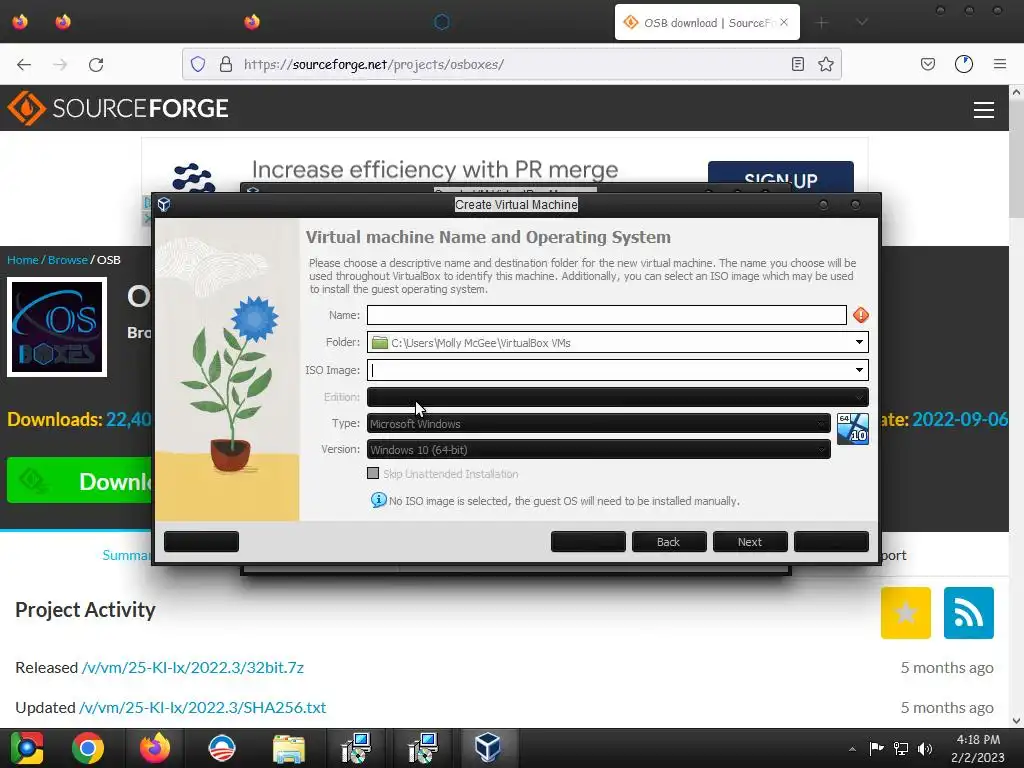Open VirtualBox from the taskbar
The height and width of the screenshot is (768, 1024).
(488, 748)
